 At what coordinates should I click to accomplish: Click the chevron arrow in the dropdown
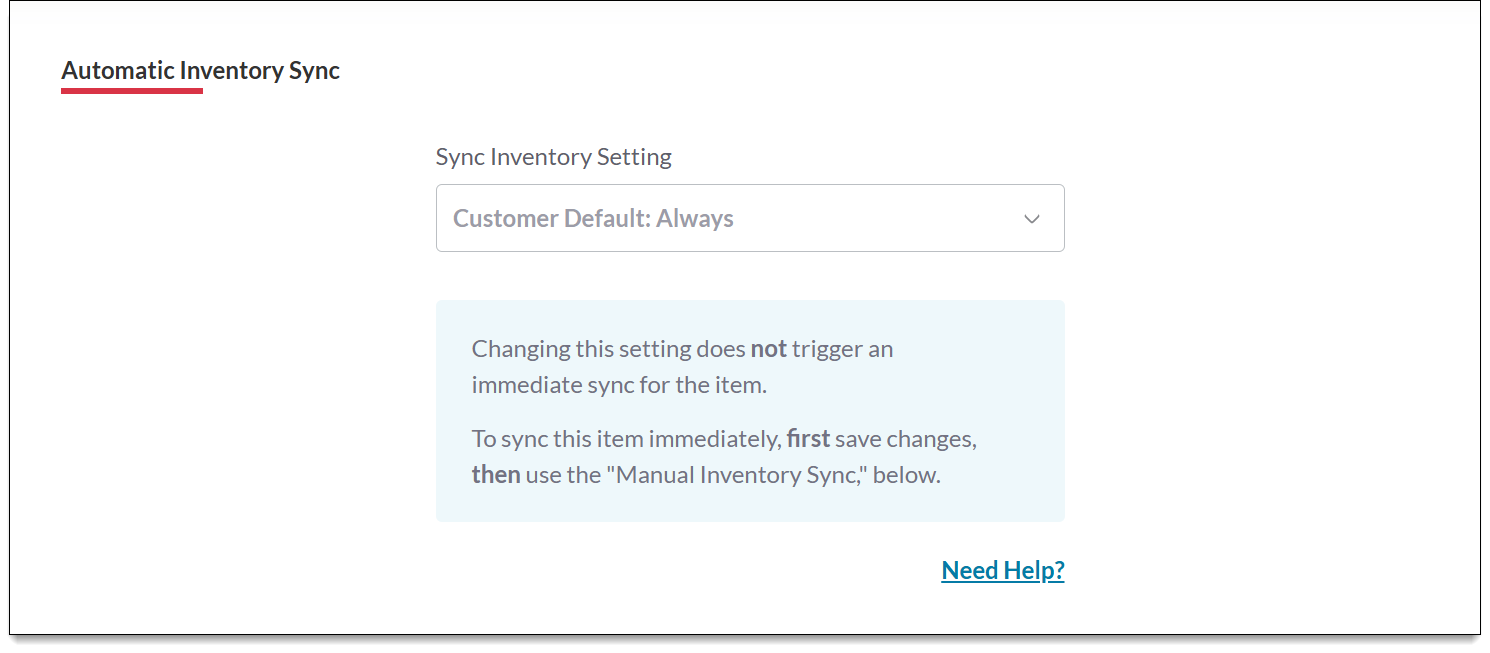click(x=1032, y=219)
